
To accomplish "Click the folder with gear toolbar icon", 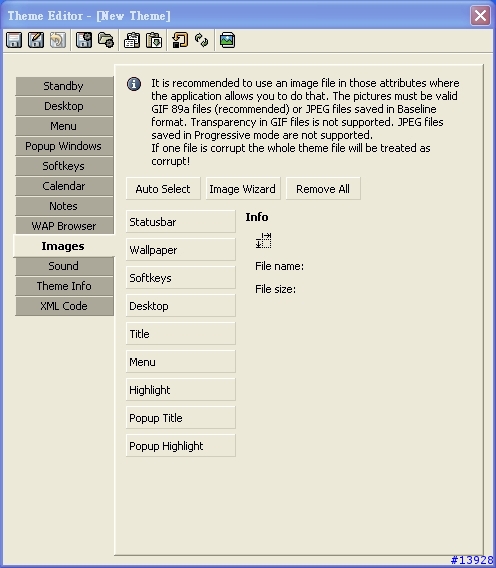I will click(106, 40).
